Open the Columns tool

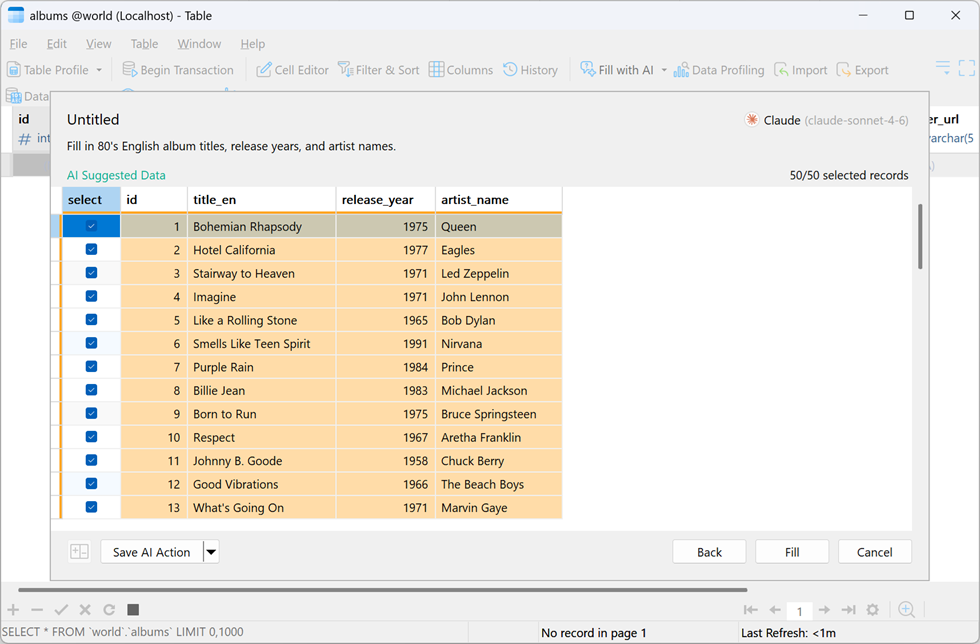point(461,70)
